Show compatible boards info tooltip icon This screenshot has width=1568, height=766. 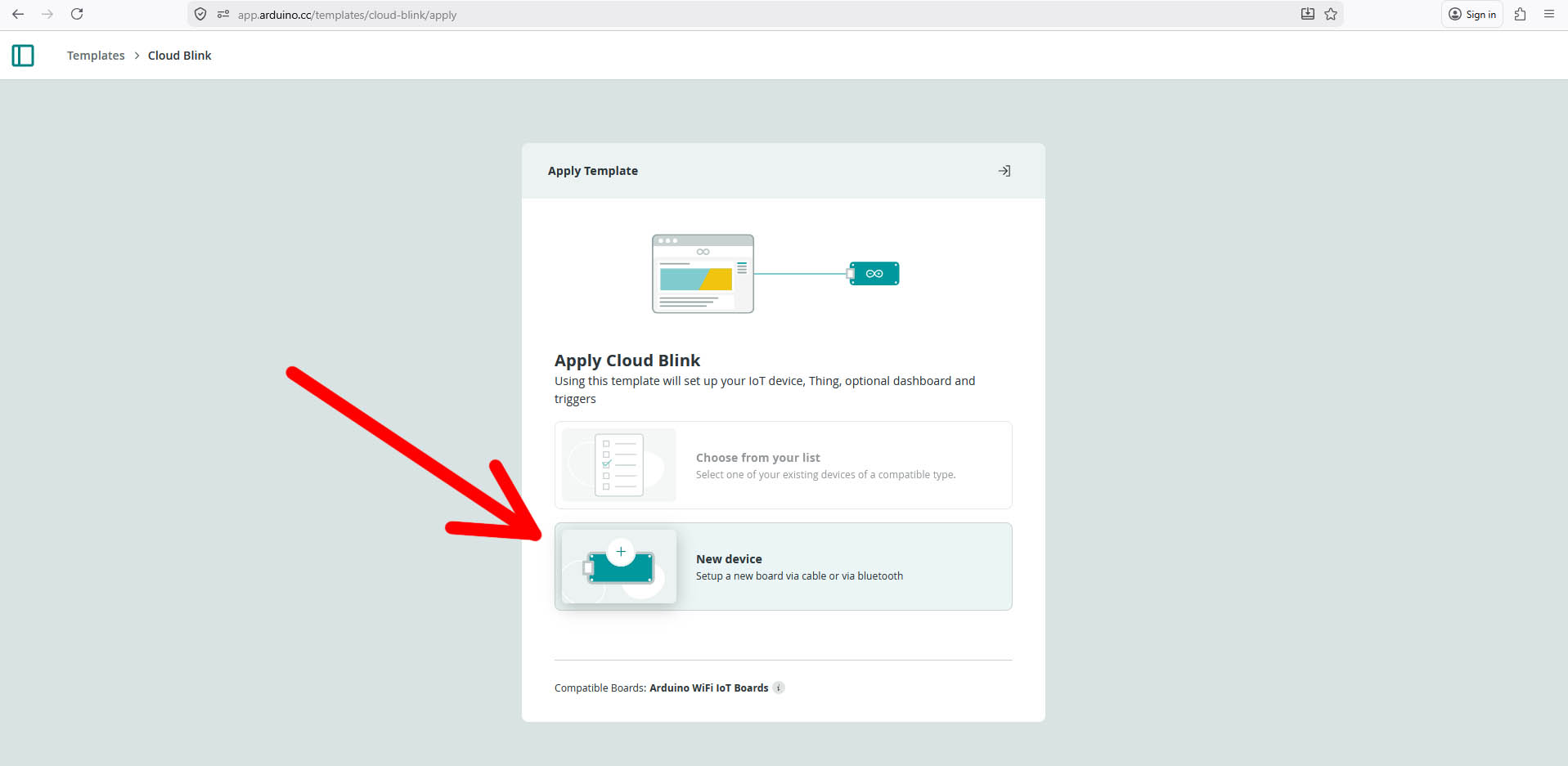point(779,688)
